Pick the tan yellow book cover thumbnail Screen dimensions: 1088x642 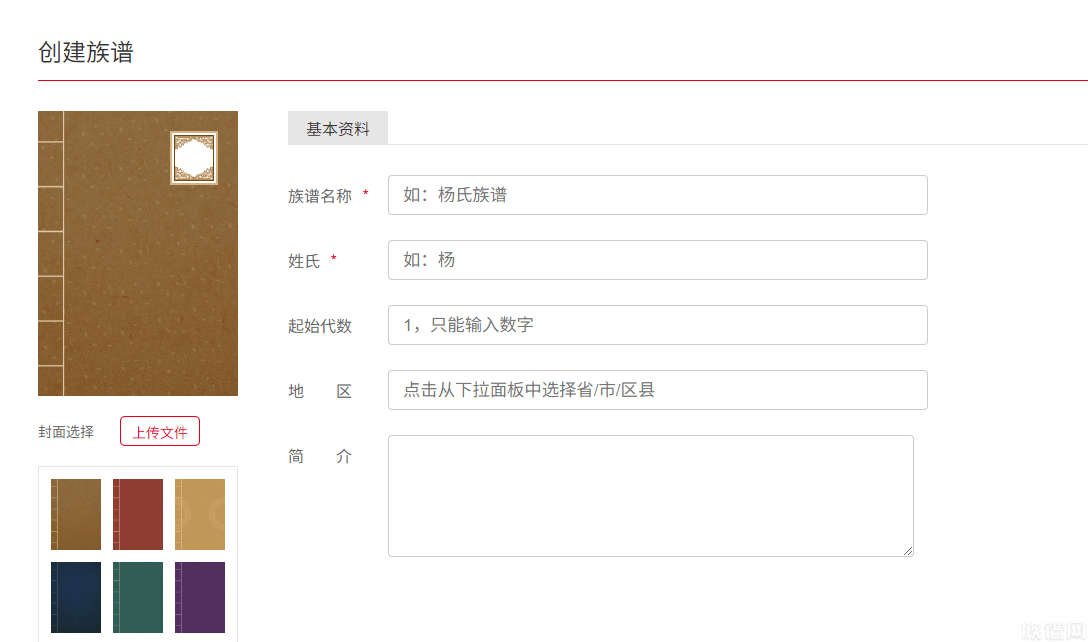[200, 514]
